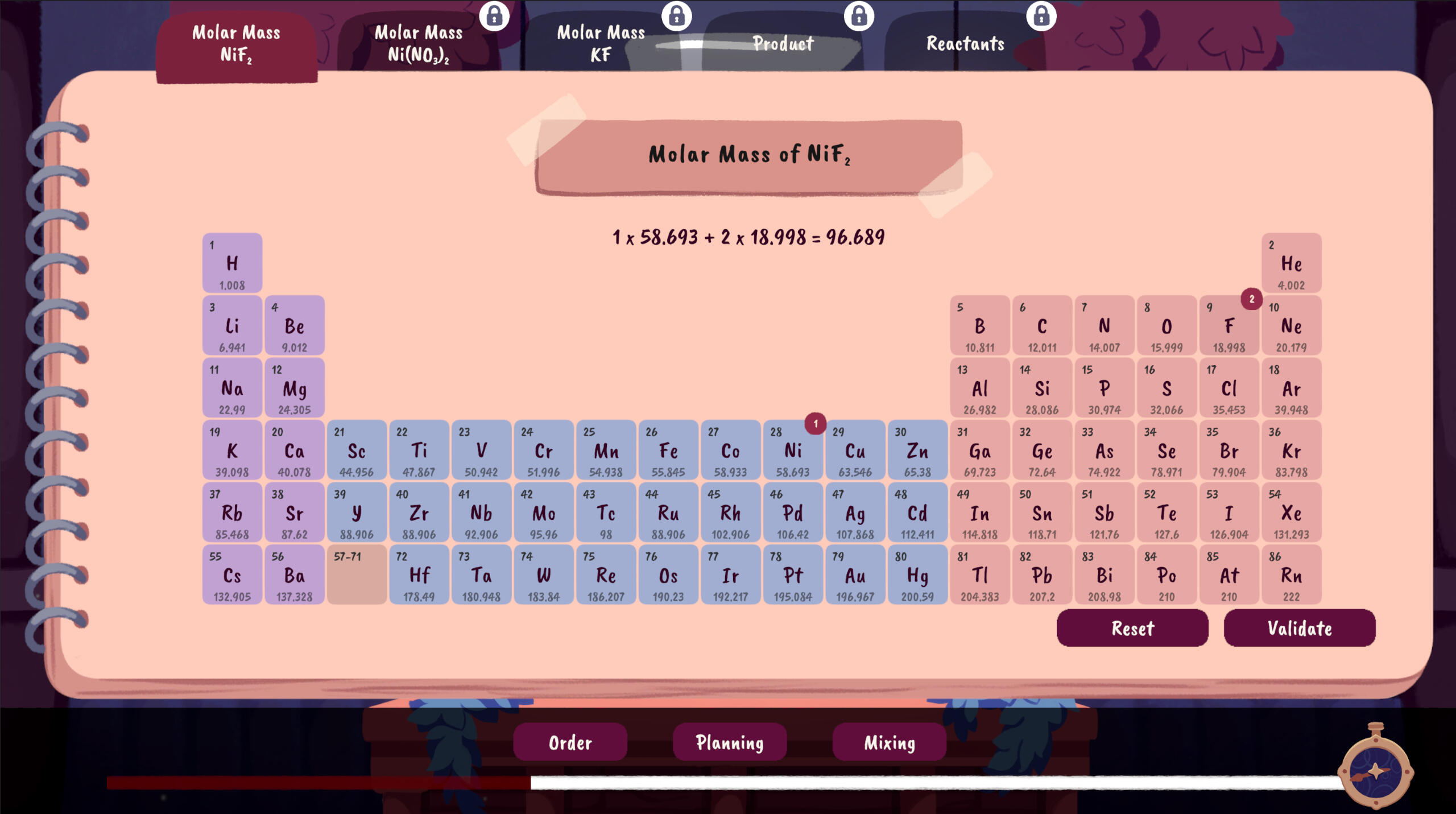Select the Fluorine (F) element tile
This screenshot has height=814, width=1456.
tap(1228, 326)
